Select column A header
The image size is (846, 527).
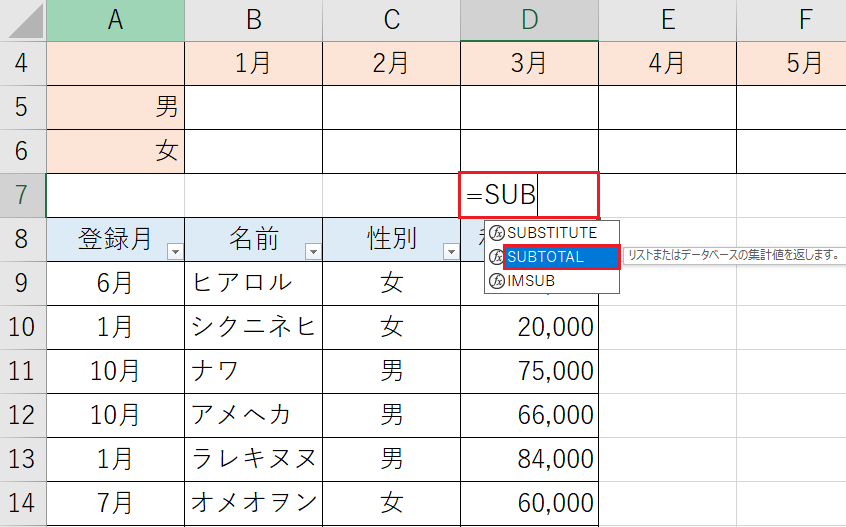[115, 20]
